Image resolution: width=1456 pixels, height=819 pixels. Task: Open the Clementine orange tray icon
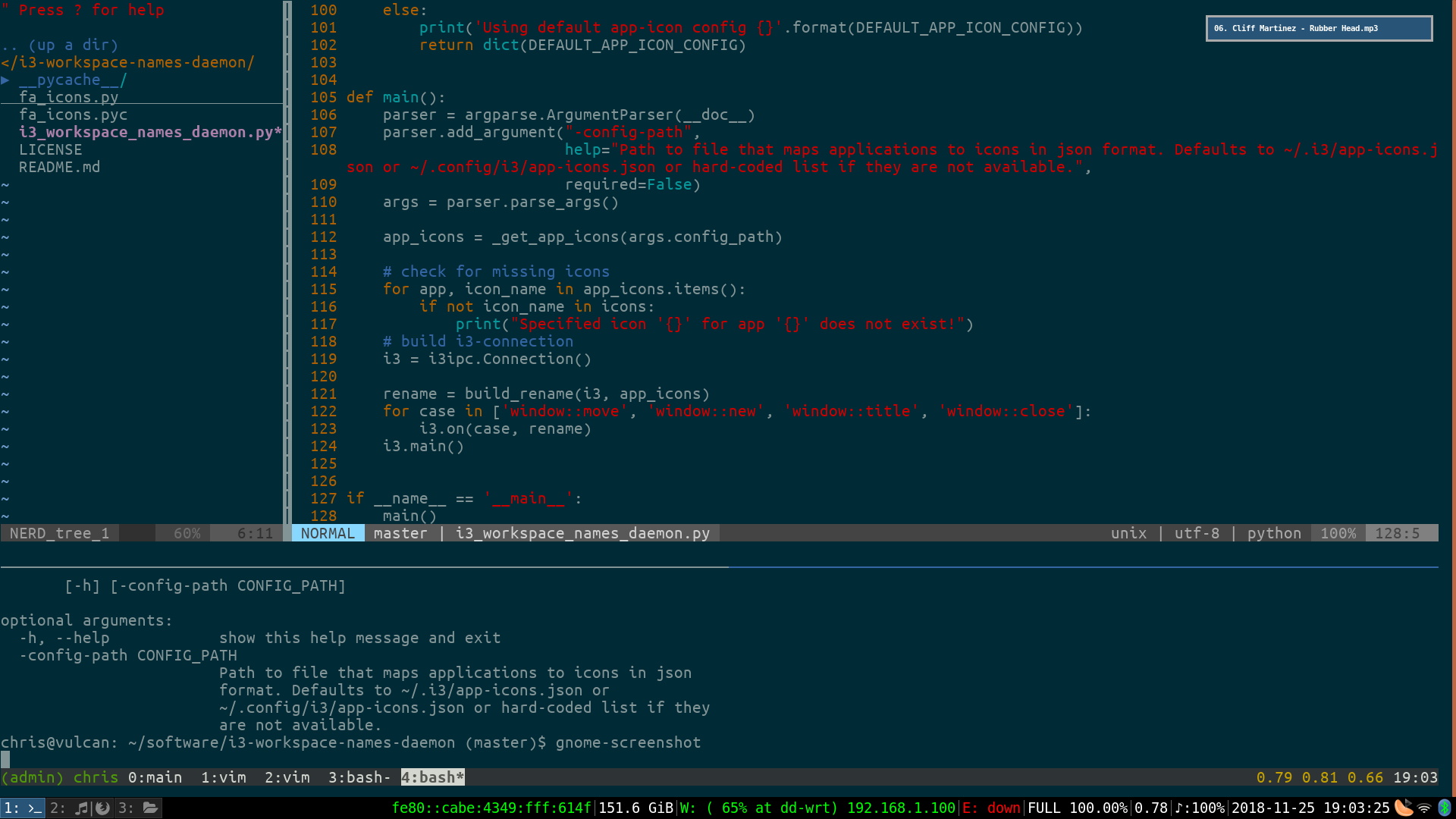point(1404,808)
